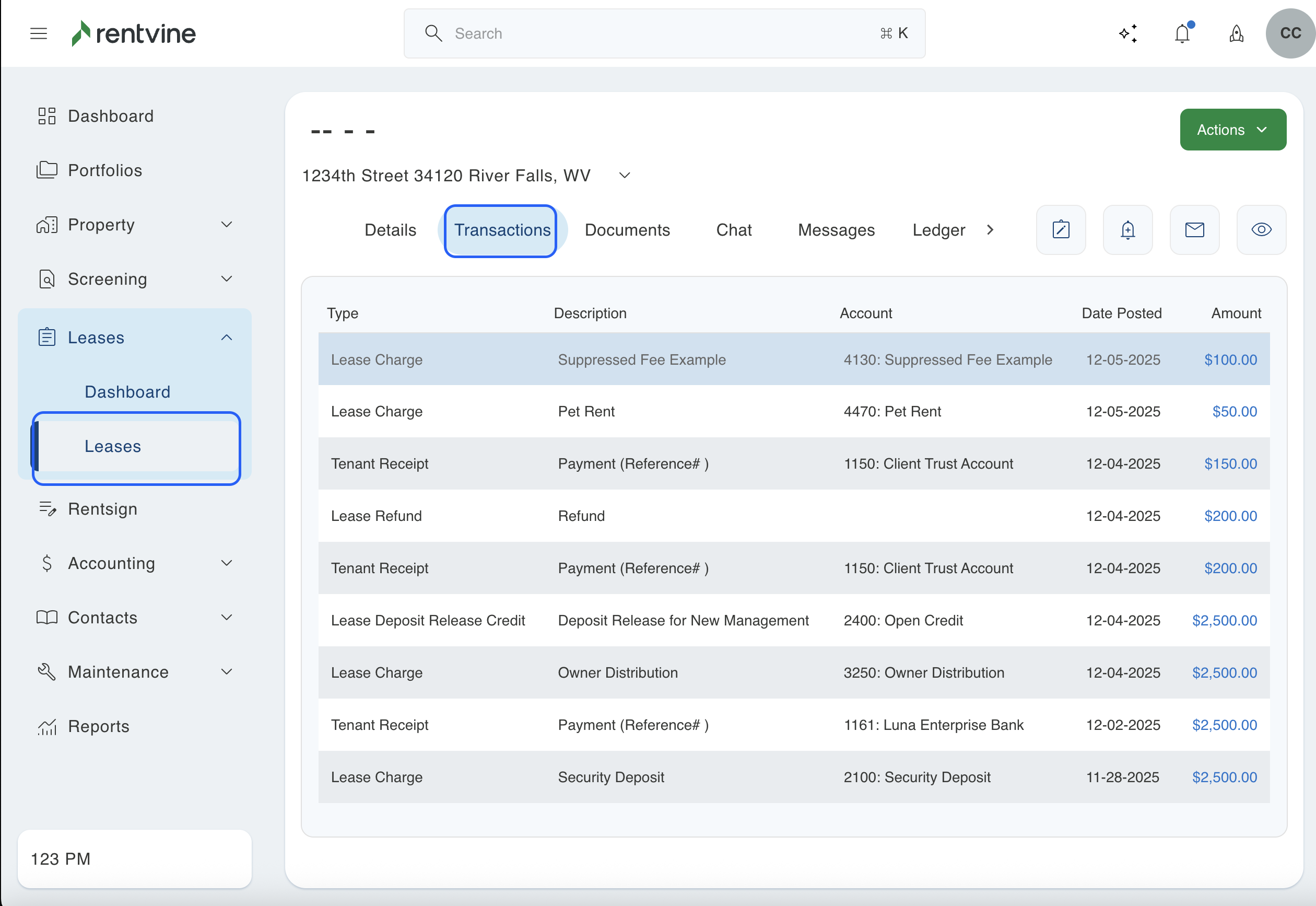Collapse the Leases sidebar section
The height and width of the screenshot is (906, 1316).
point(226,338)
